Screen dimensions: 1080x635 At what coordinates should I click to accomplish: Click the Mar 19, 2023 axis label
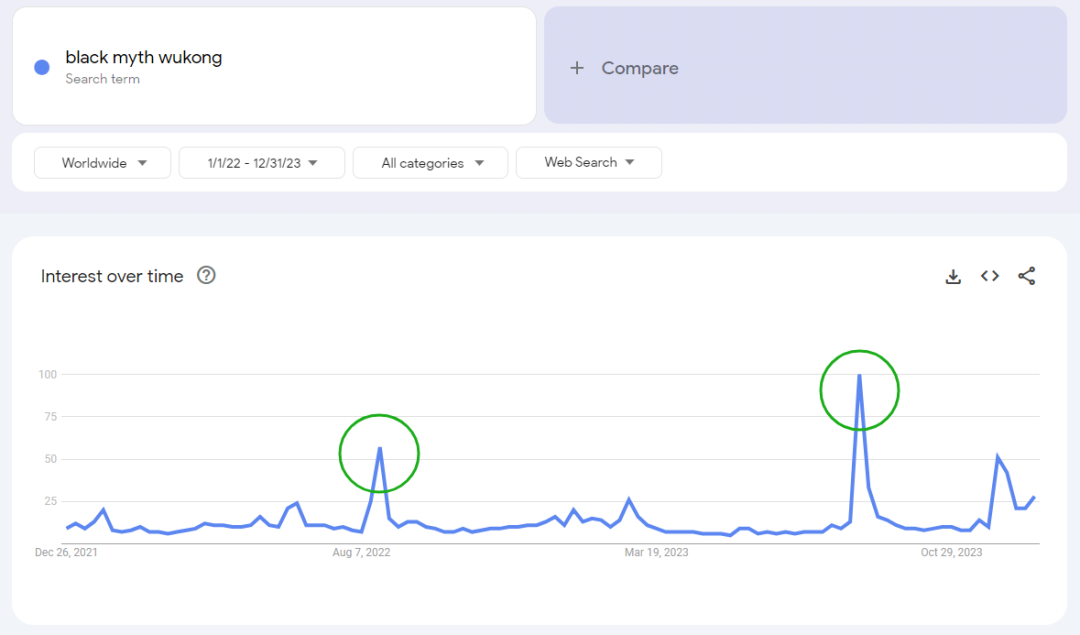(x=656, y=552)
